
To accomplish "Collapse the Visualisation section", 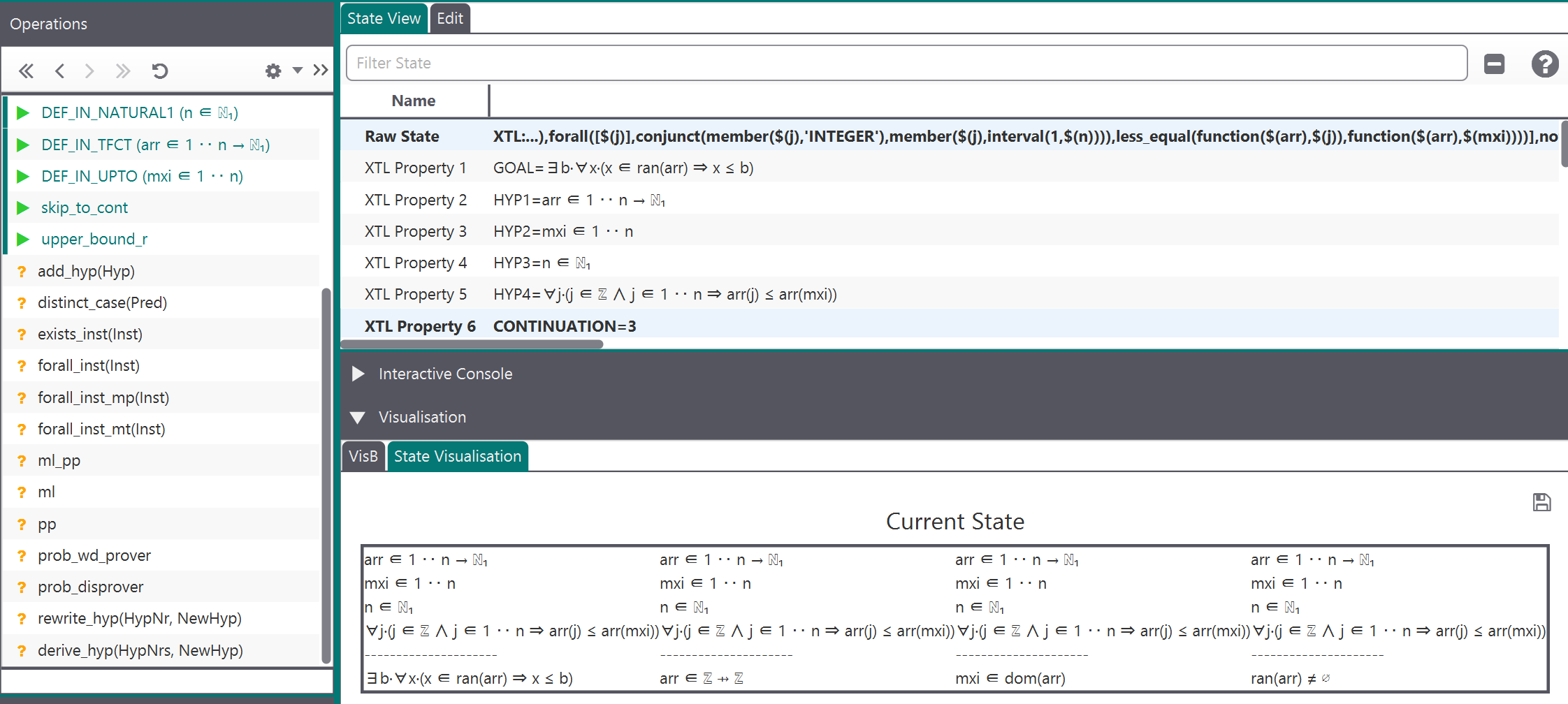I will pyautogui.click(x=358, y=418).
